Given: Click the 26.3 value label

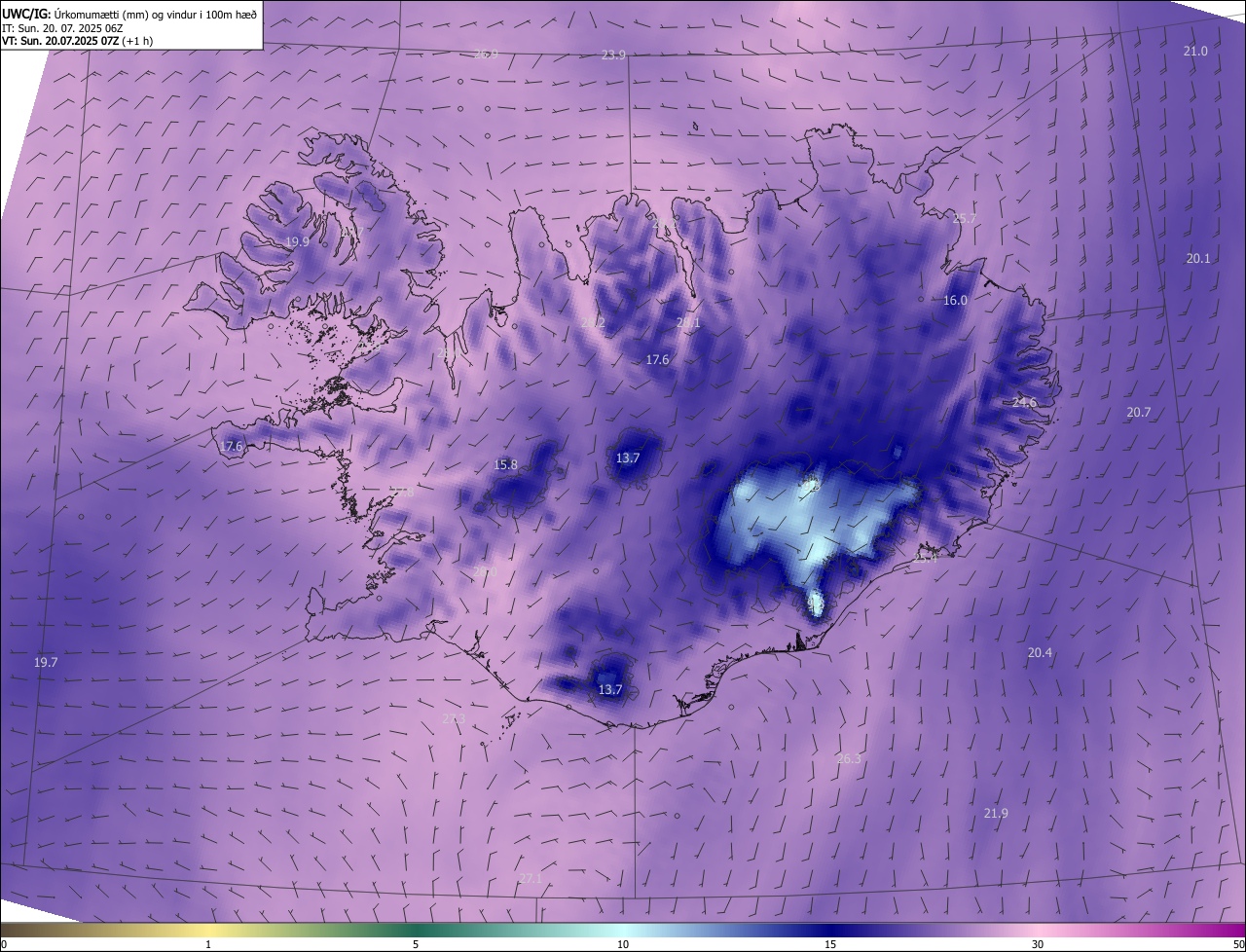Looking at the screenshot, I should [x=849, y=758].
